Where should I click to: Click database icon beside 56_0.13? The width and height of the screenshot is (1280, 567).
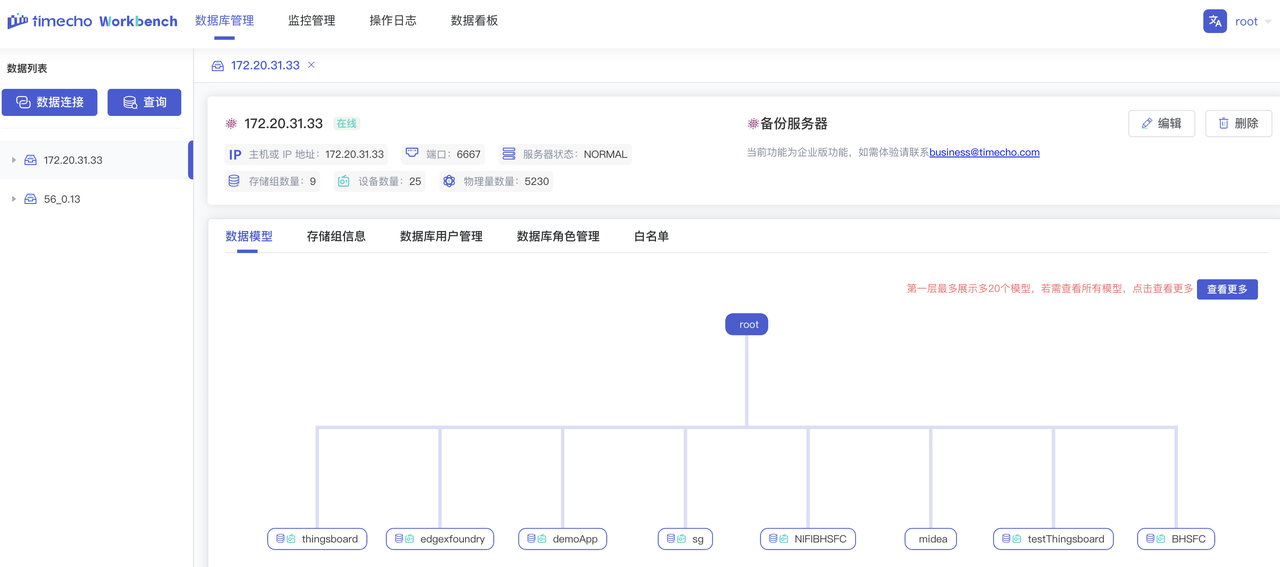pyautogui.click(x=31, y=199)
